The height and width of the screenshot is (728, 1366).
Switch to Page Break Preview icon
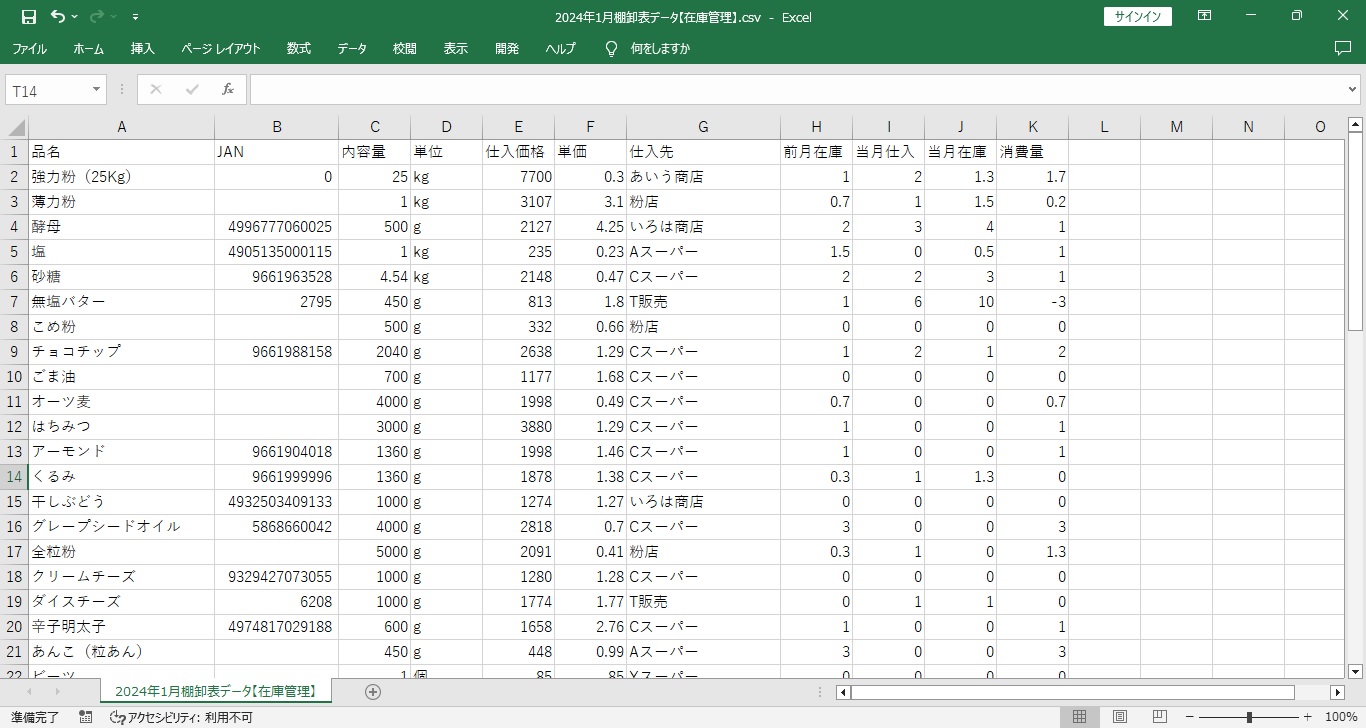1160,717
